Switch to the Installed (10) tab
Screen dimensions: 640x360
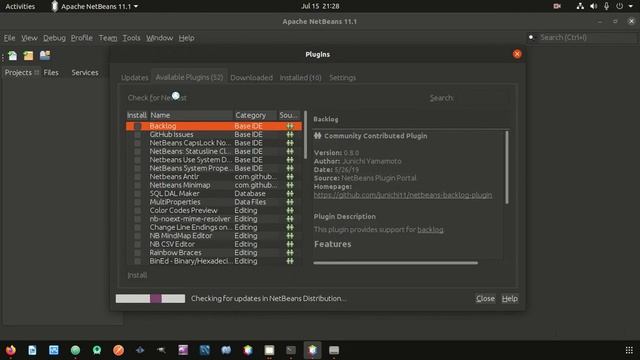coord(300,78)
